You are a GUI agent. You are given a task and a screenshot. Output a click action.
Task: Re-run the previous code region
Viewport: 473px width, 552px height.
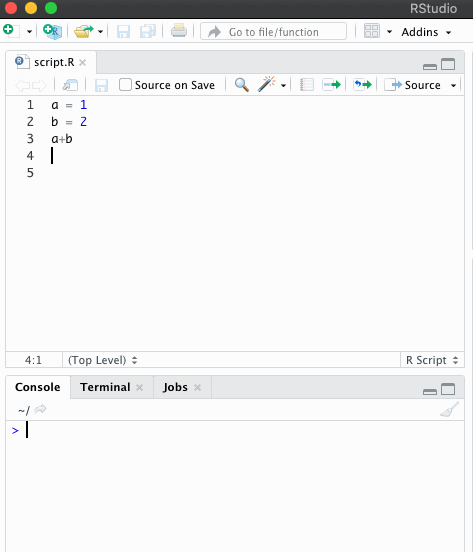[362, 85]
